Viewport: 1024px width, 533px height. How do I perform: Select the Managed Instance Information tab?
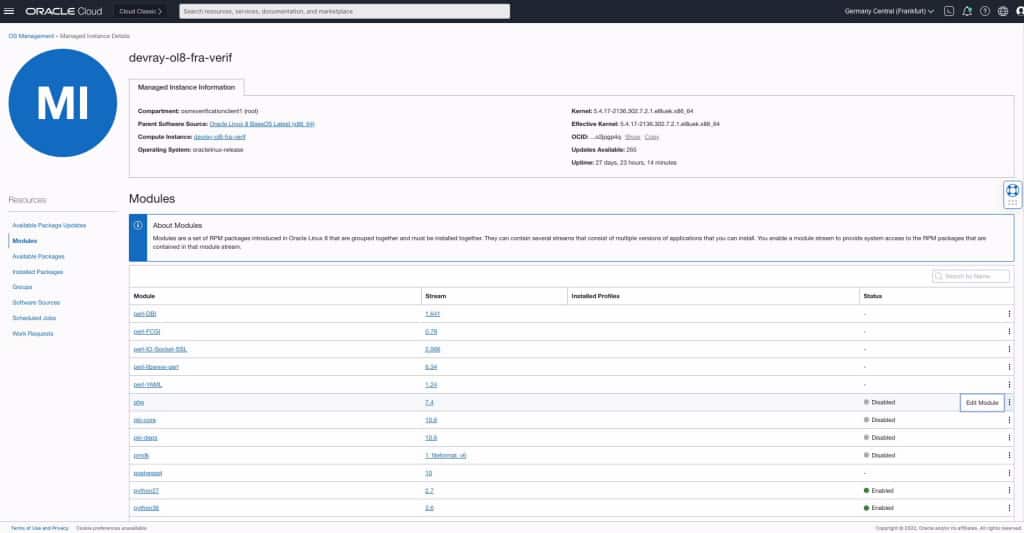tap(186, 87)
